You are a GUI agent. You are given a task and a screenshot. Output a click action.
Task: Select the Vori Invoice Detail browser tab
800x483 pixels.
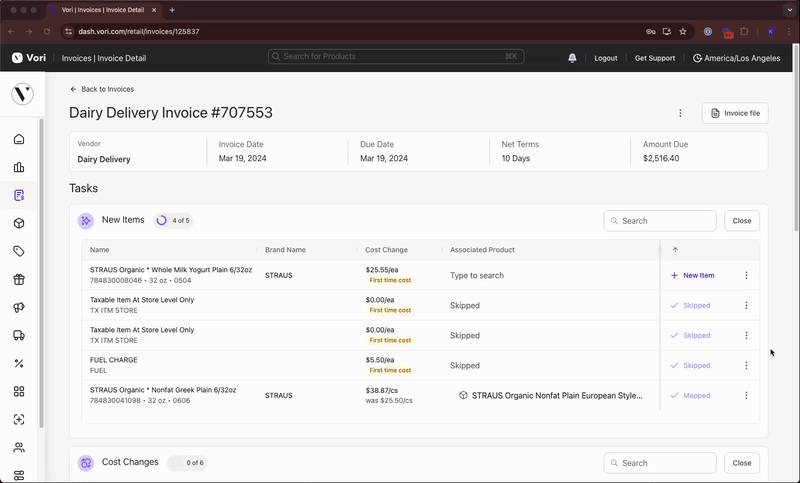[103, 10]
